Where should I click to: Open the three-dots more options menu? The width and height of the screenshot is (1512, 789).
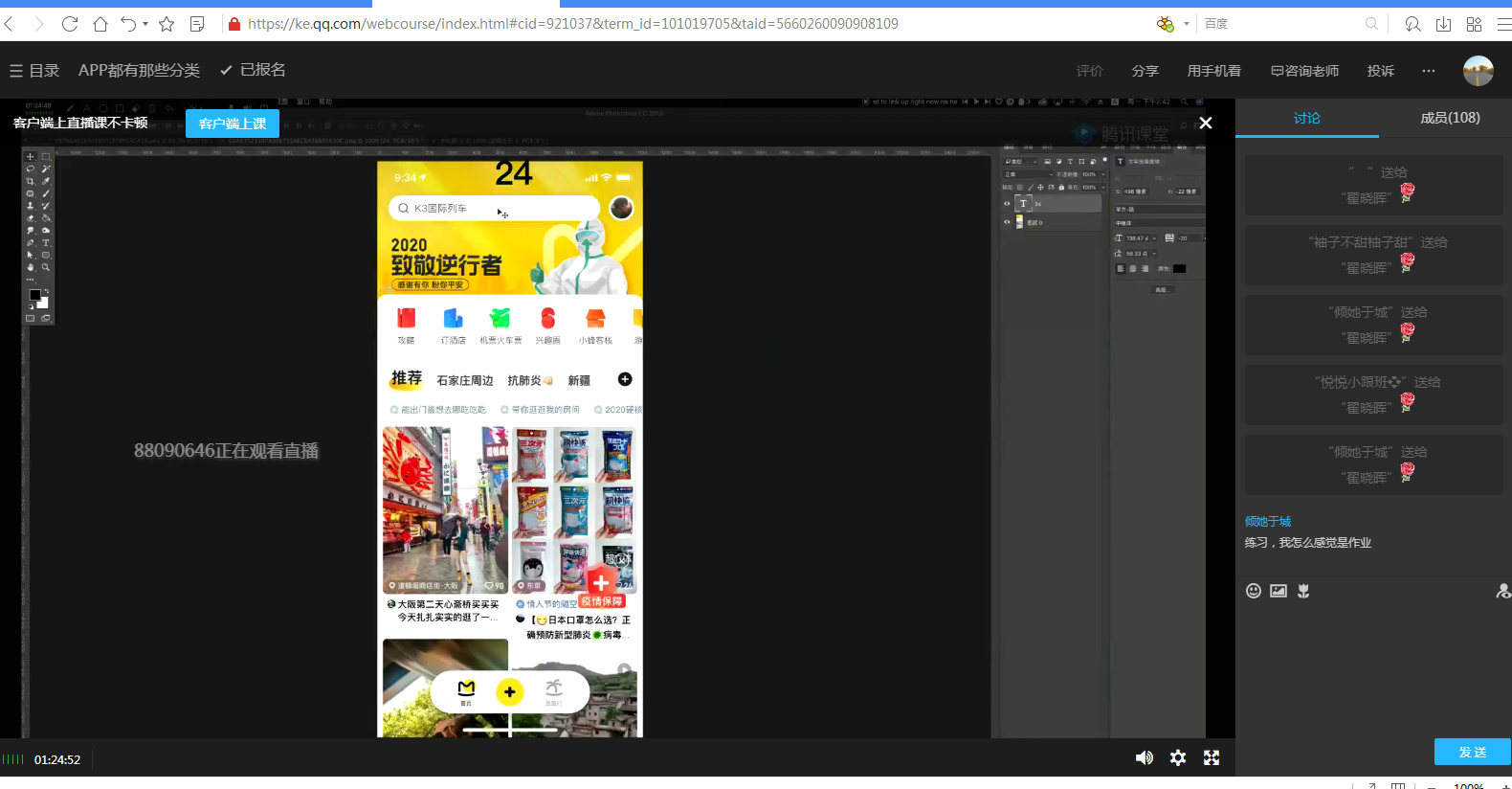(x=1428, y=71)
